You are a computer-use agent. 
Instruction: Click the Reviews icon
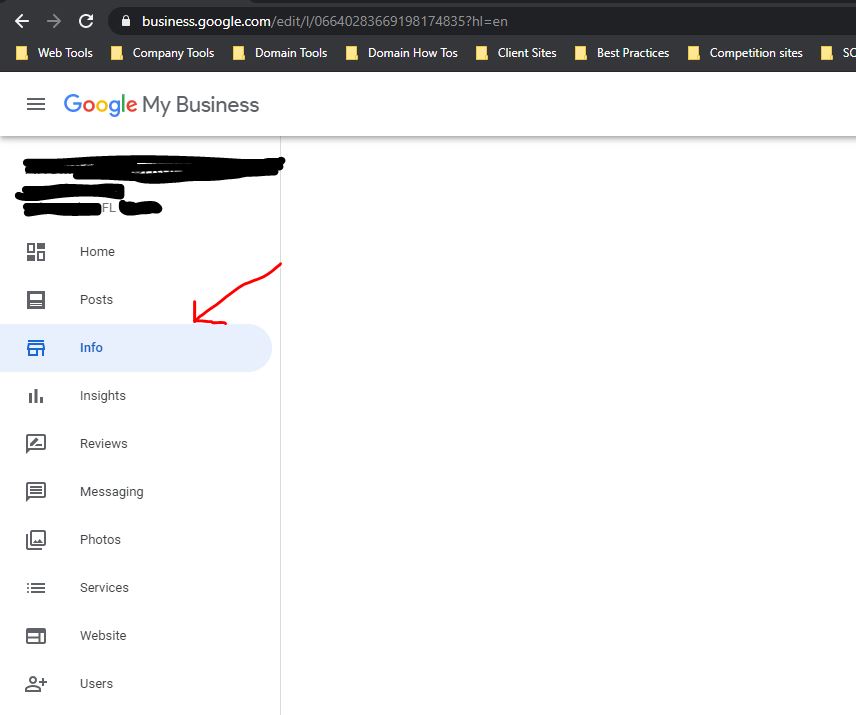(x=36, y=444)
